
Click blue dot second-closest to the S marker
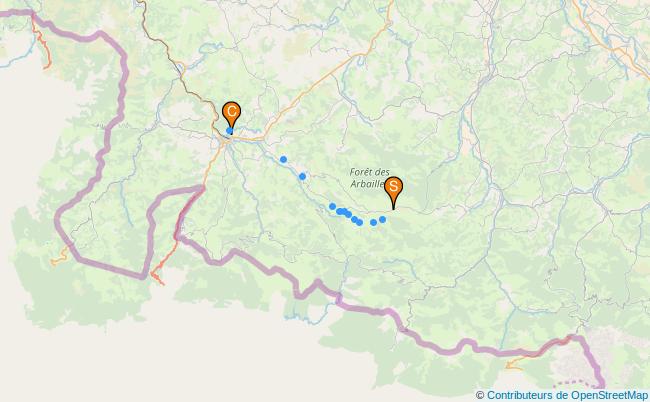pos(374,223)
